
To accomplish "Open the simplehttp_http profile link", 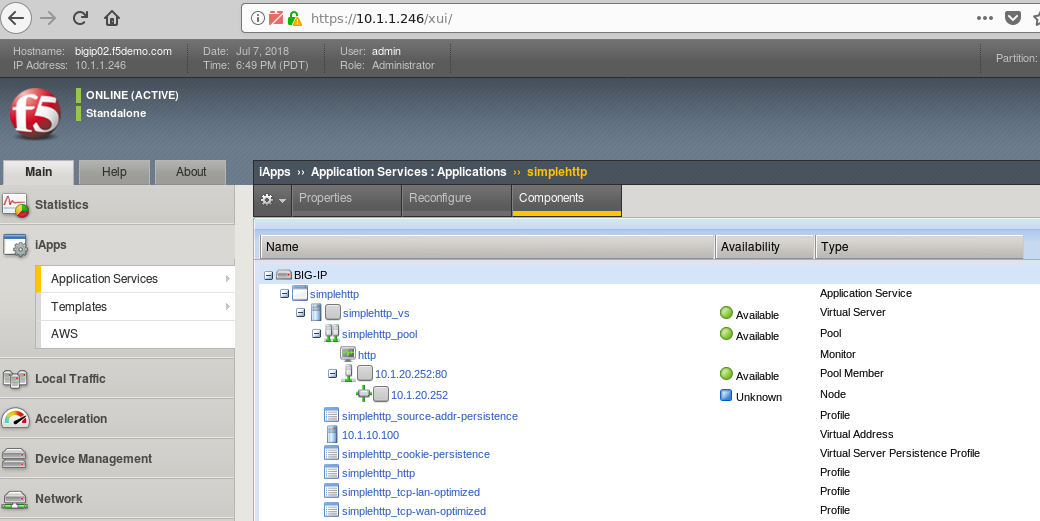I will point(378,473).
